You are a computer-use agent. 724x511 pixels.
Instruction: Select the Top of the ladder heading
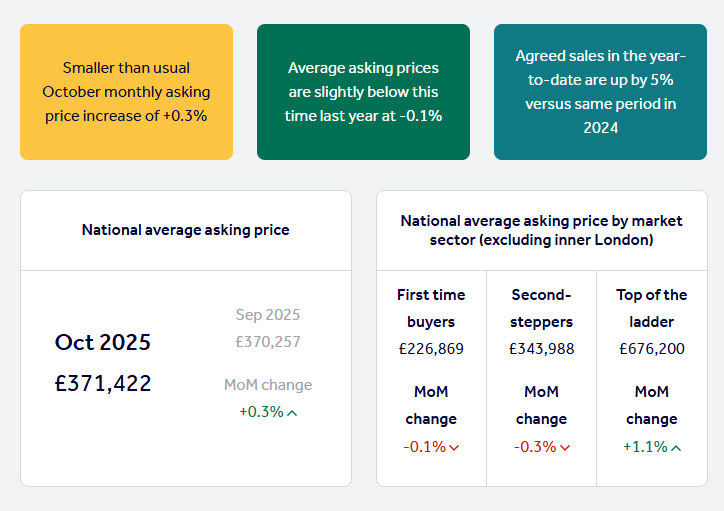coord(651,308)
